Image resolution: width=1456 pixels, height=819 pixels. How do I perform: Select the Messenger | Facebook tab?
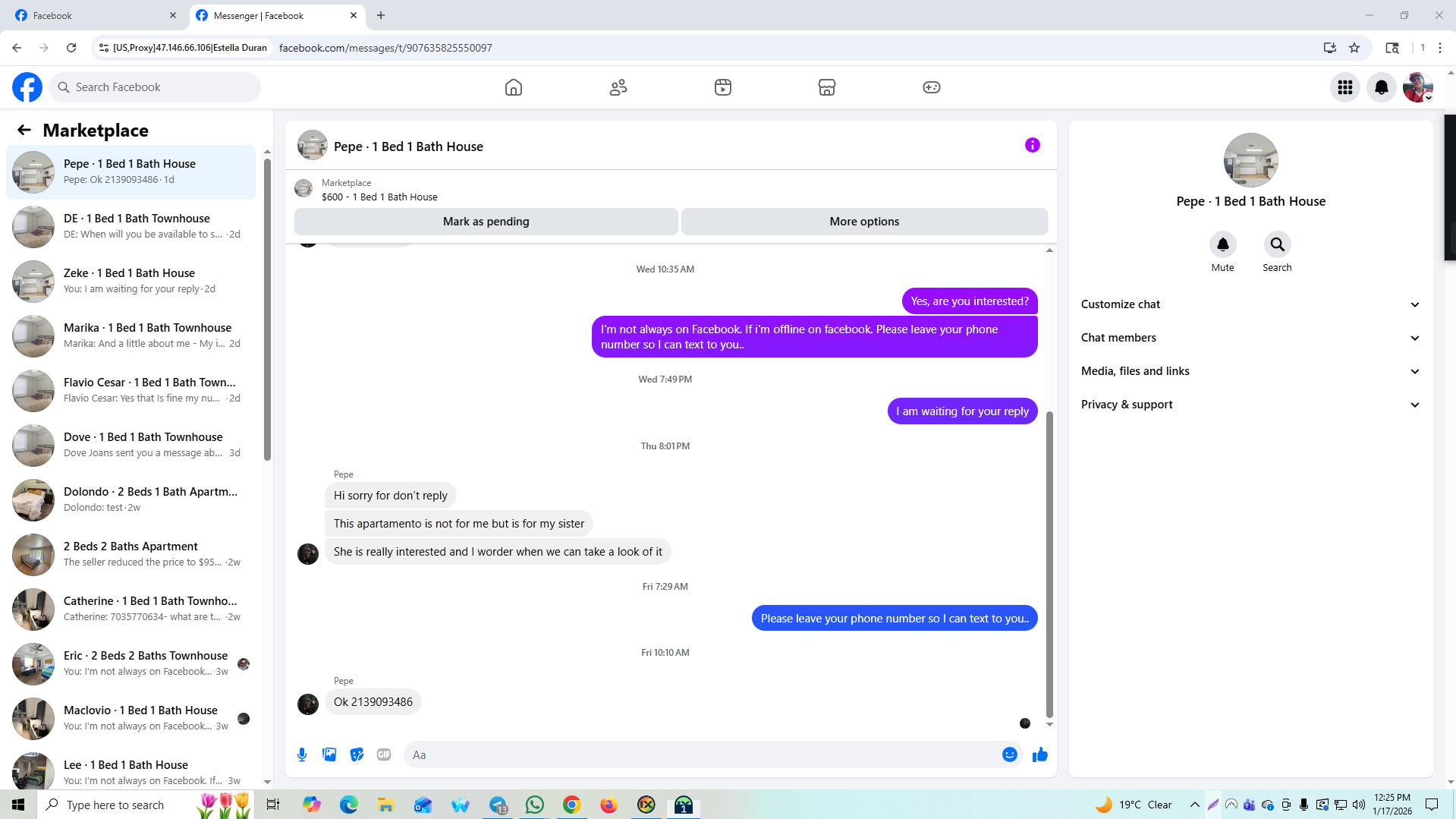point(278,15)
